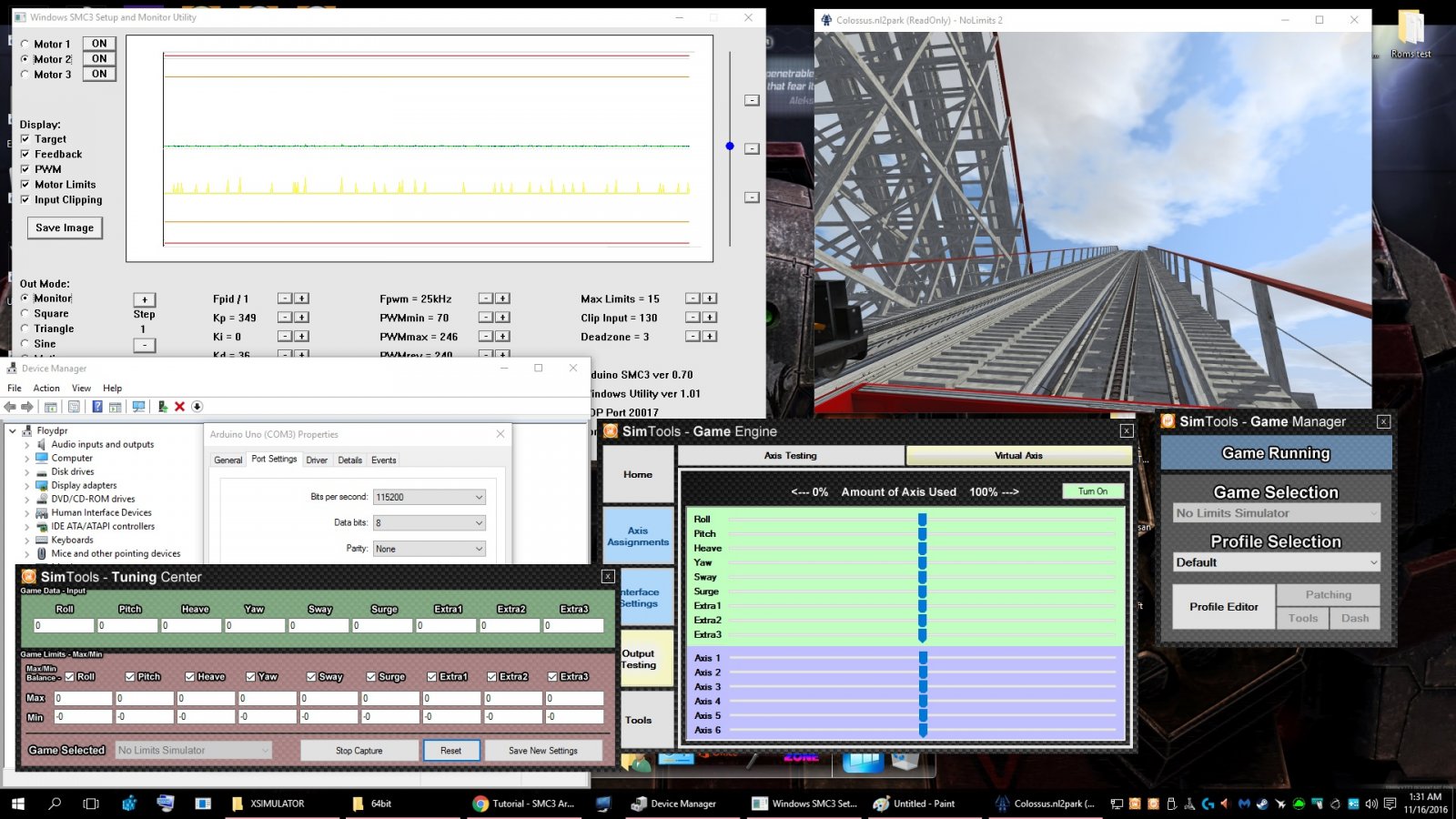The height and width of the screenshot is (819, 1456).
Task: Click the Save Image button
Action: tap(65, 227)
